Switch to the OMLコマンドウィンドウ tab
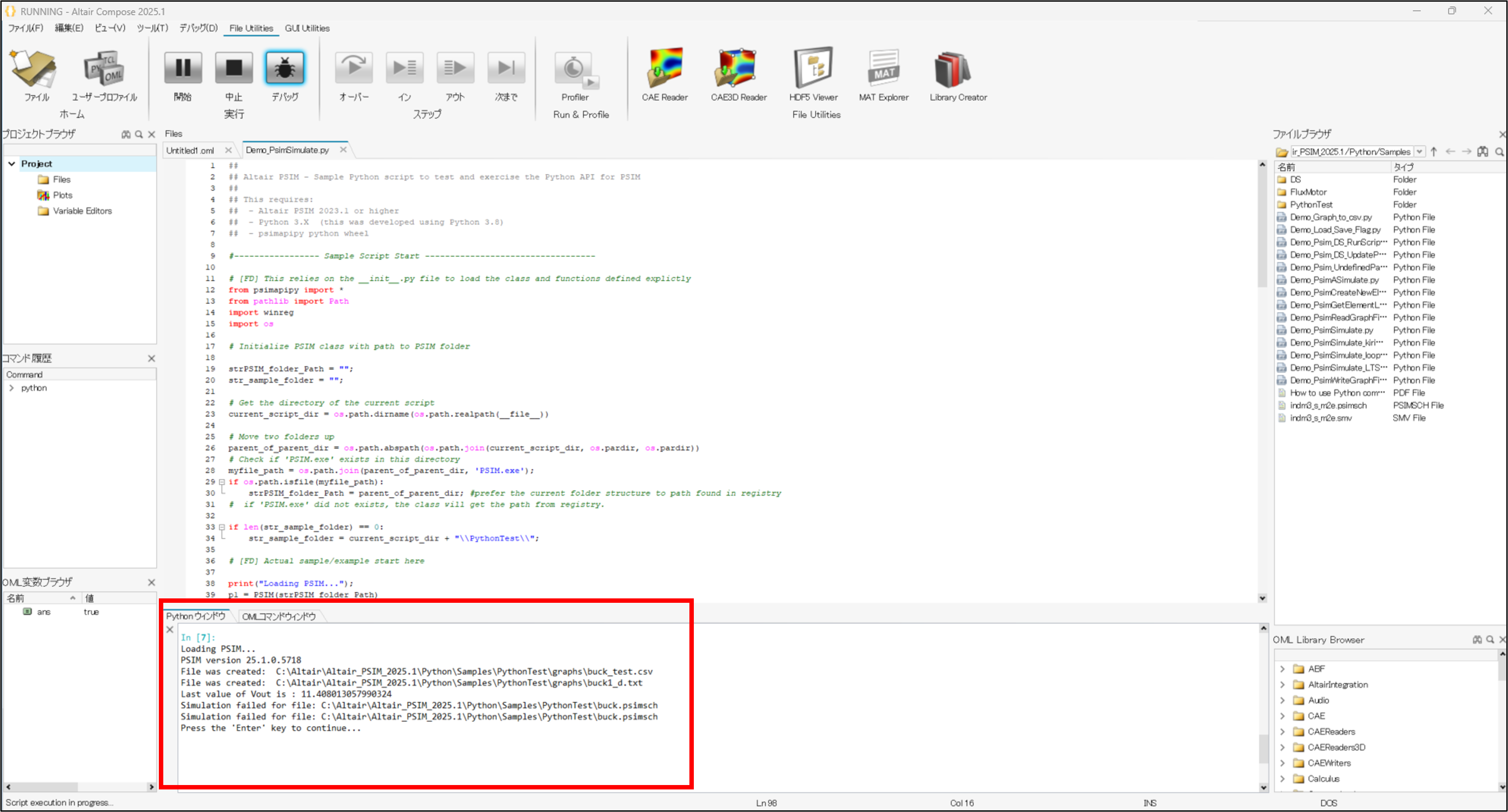This screenshot has height=812, width=1508. (x=279, y=616)
